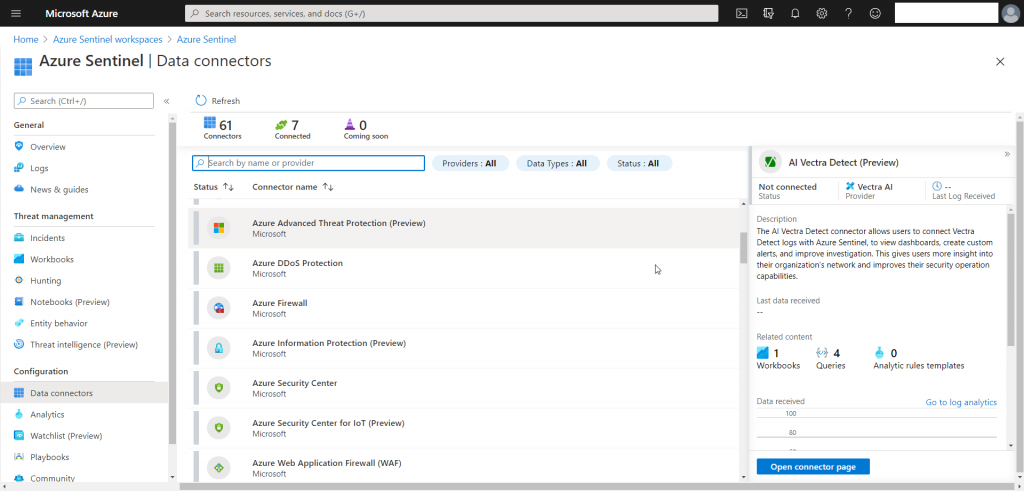Click the Workbooks related content icon
The width and height of the screenshot is (1024, 491).
763,353
